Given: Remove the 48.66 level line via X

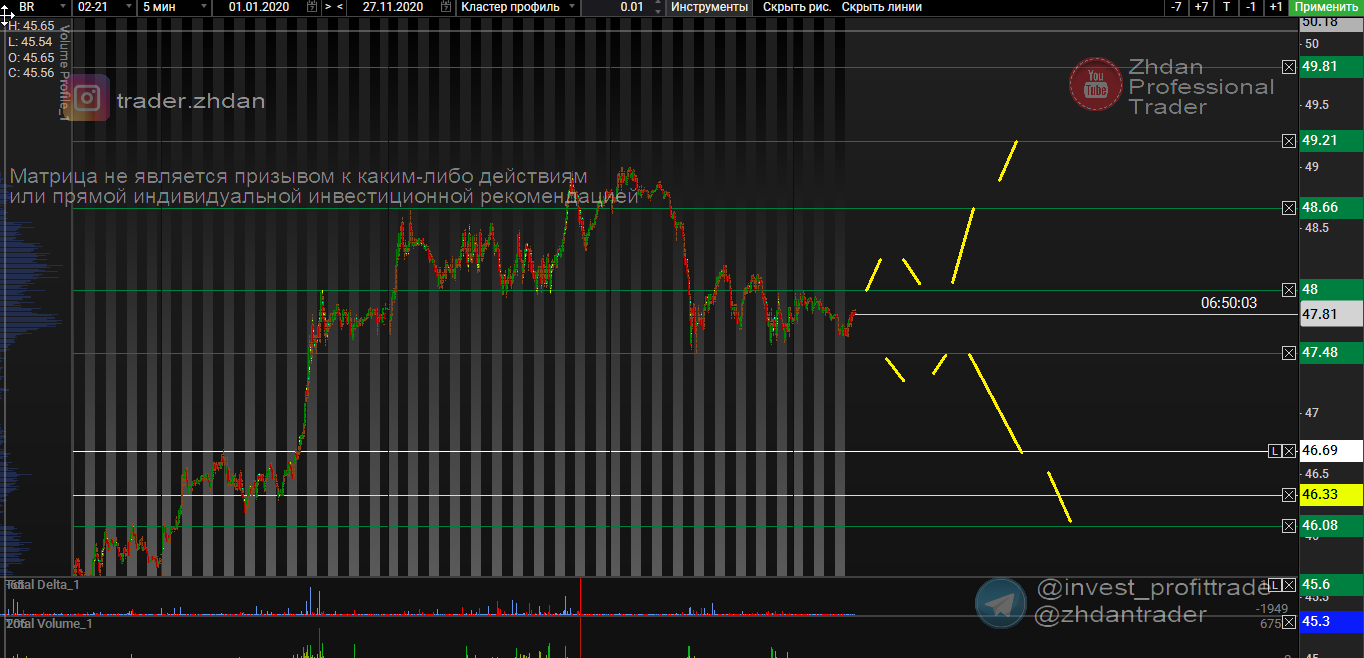Looking at the screenshot, I should click(x=1289, y=208).
